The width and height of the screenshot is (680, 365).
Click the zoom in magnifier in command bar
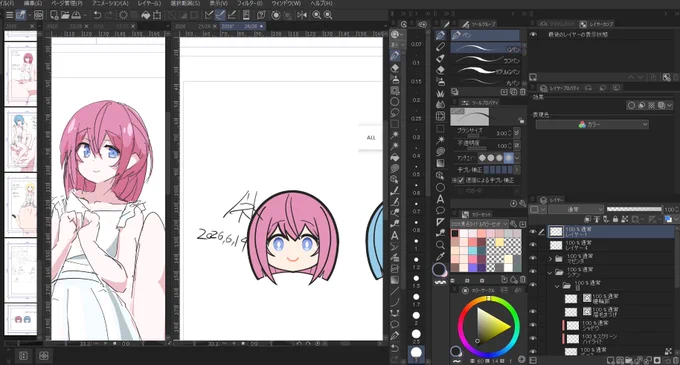coord(317,15)
